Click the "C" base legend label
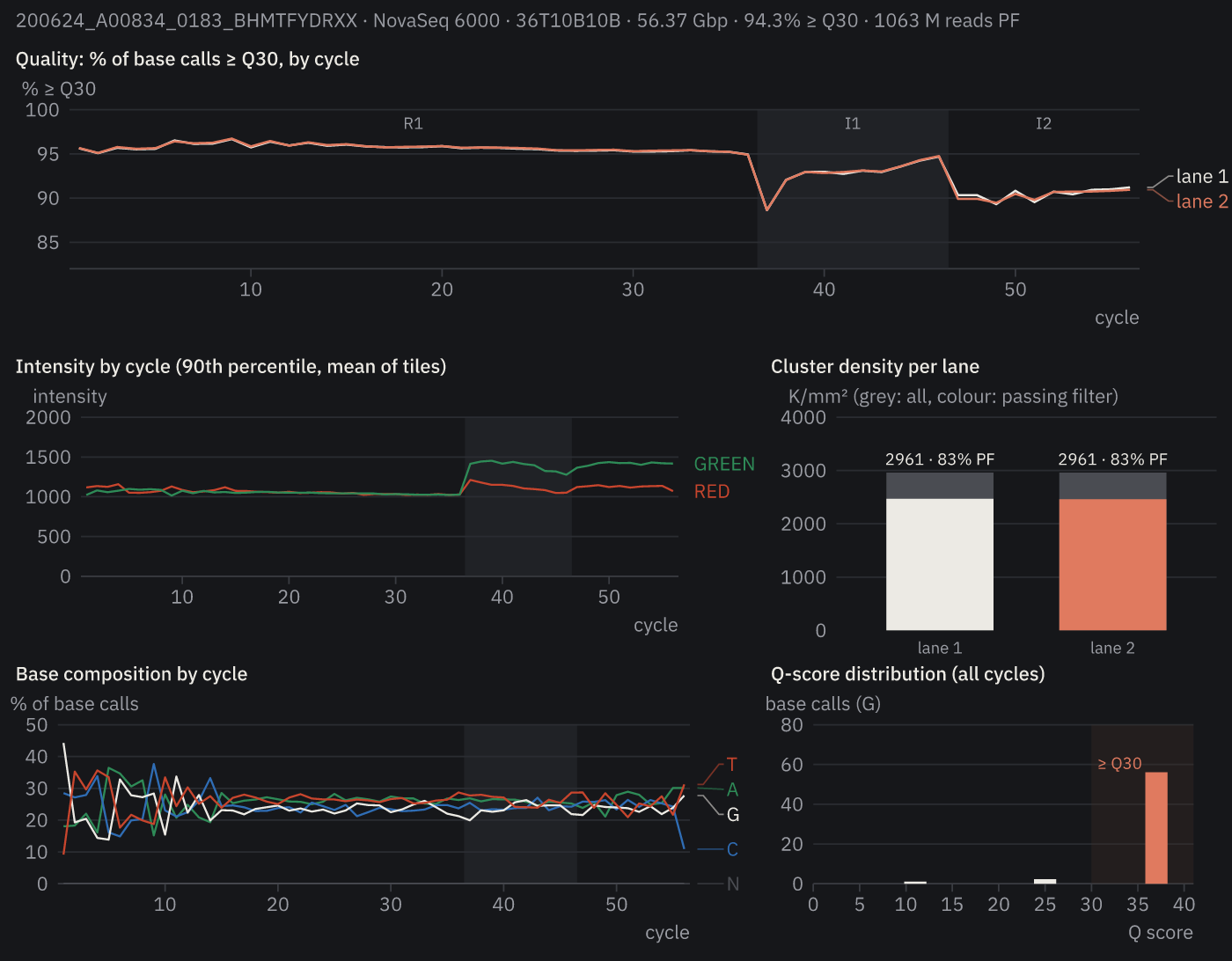Viewport: 1232px width, 961px height. (732, 849)
